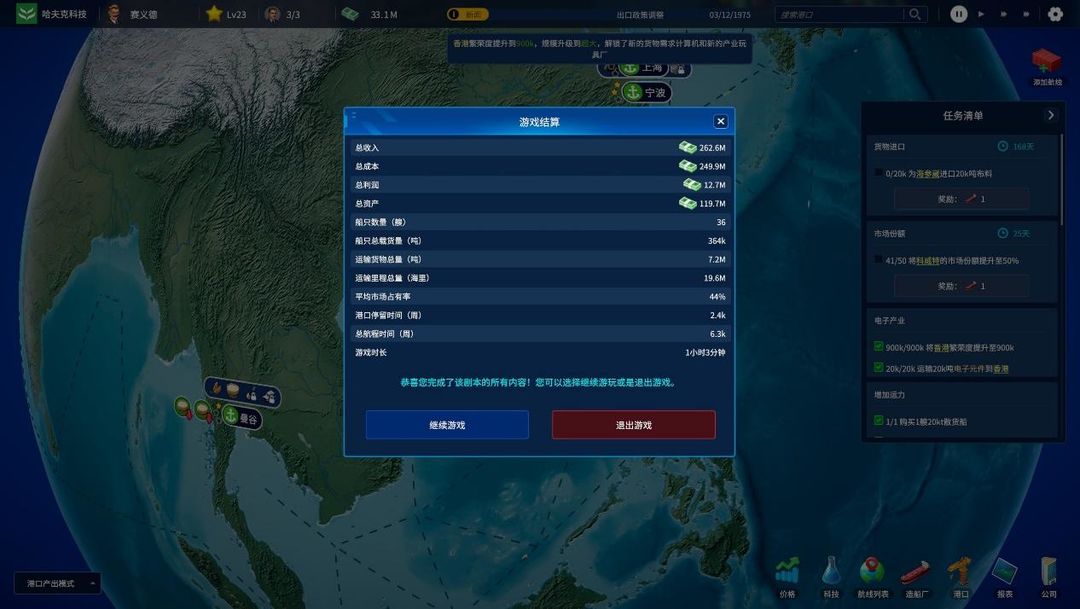The height and width of the screenshot is (609, 1080).
Task: Click the 海参崴 link in task list
Action: tap(927, 174)
